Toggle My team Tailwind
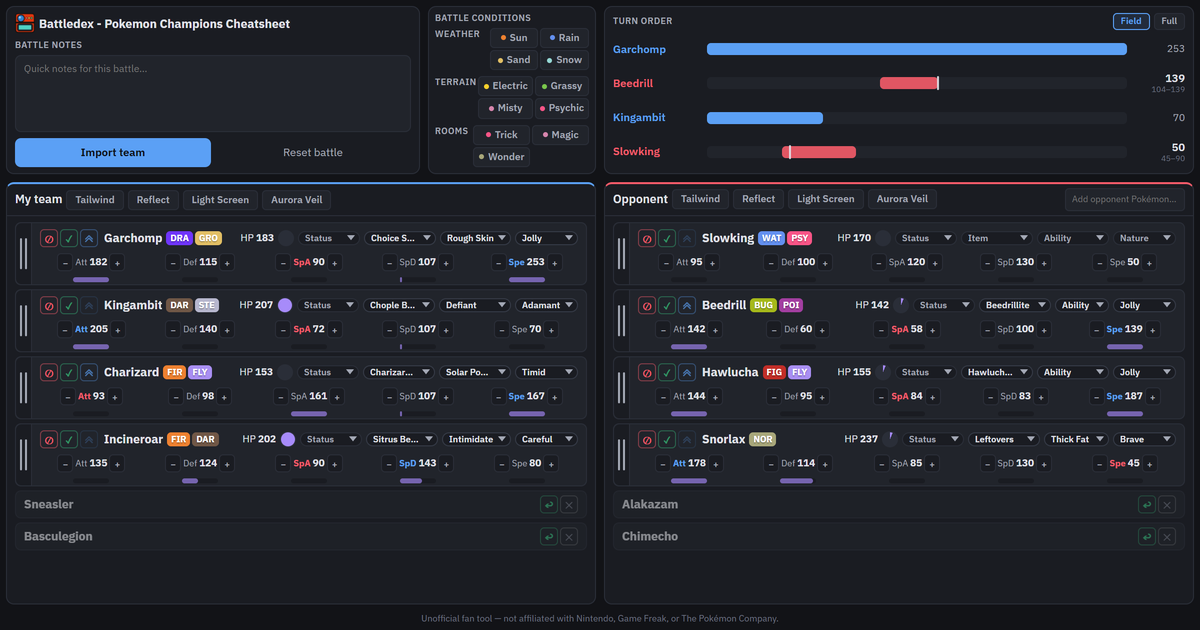 (95, 200)
